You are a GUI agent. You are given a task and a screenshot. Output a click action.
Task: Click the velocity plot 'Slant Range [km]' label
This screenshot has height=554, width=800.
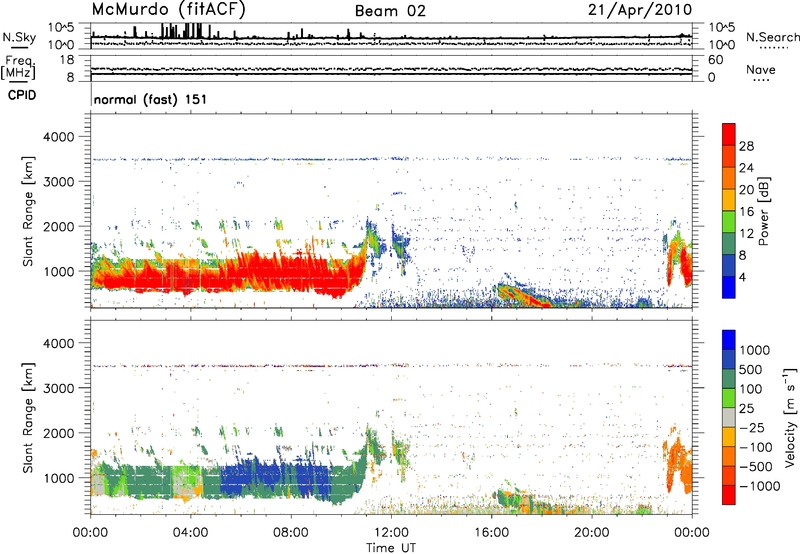tap(28, 418)
